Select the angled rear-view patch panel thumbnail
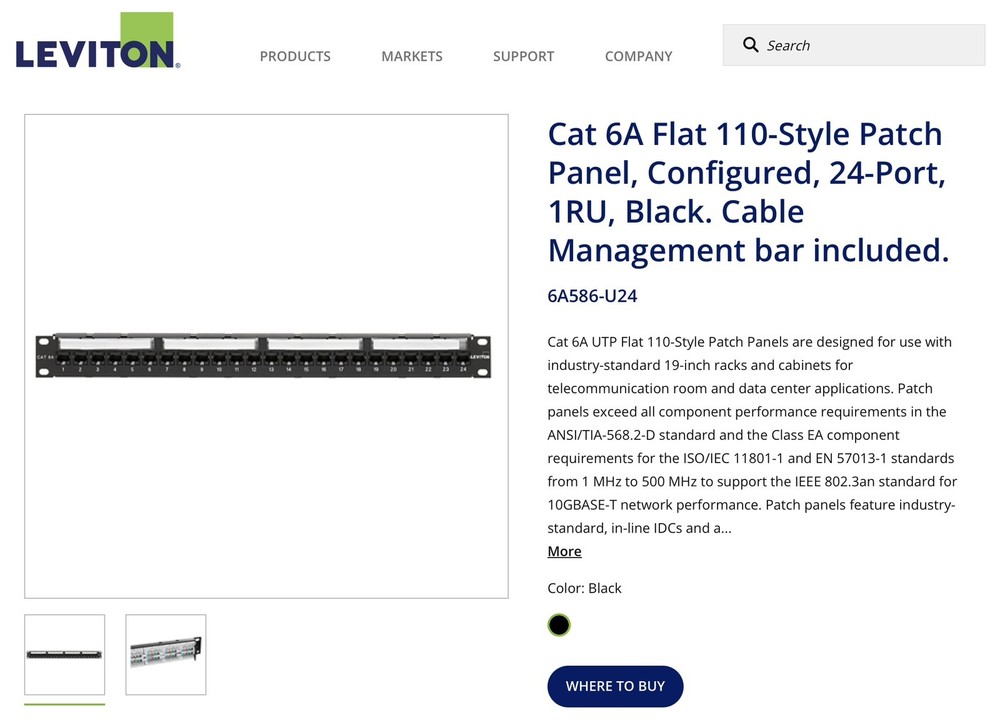Viewport: 1000px width, 720px height. [166, 654]
